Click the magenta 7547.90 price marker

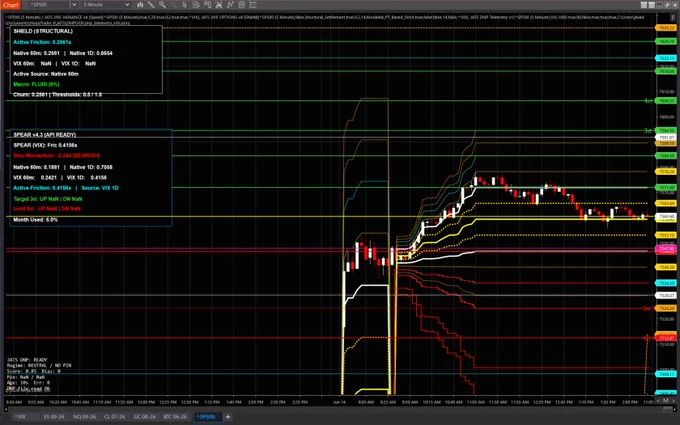tap(666, 249)
